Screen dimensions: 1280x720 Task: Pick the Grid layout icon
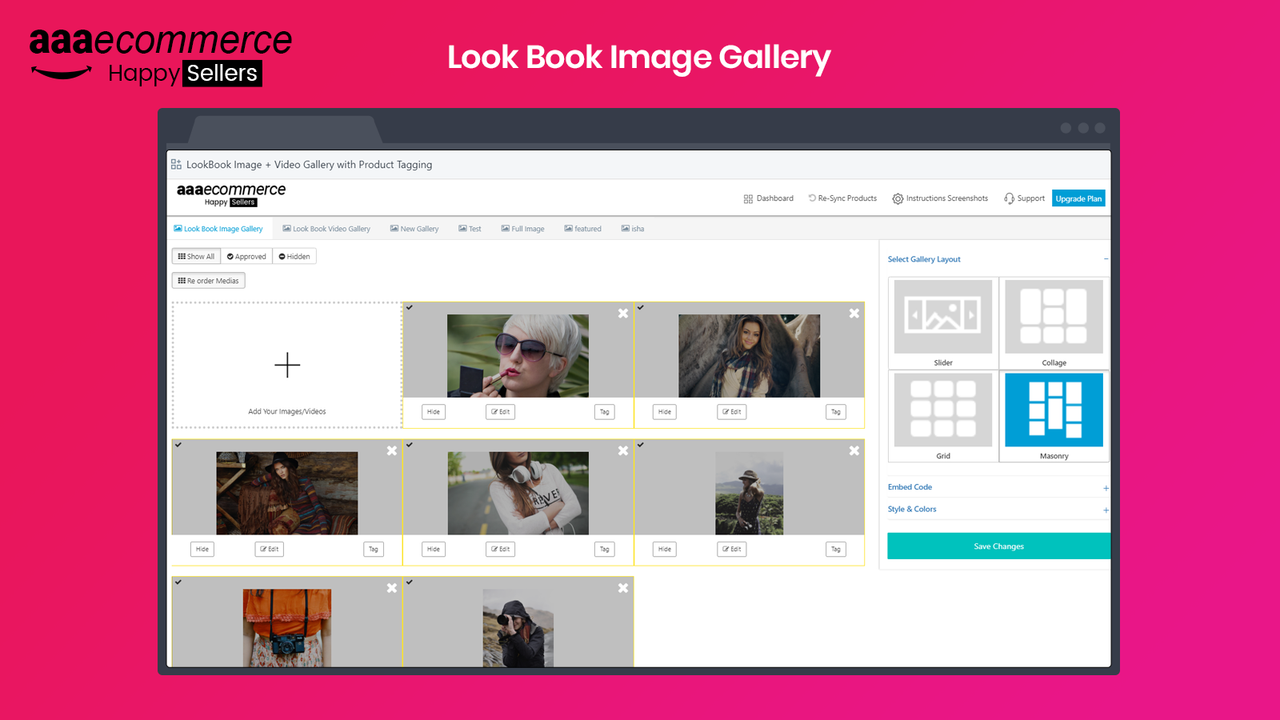click(941, 410)
